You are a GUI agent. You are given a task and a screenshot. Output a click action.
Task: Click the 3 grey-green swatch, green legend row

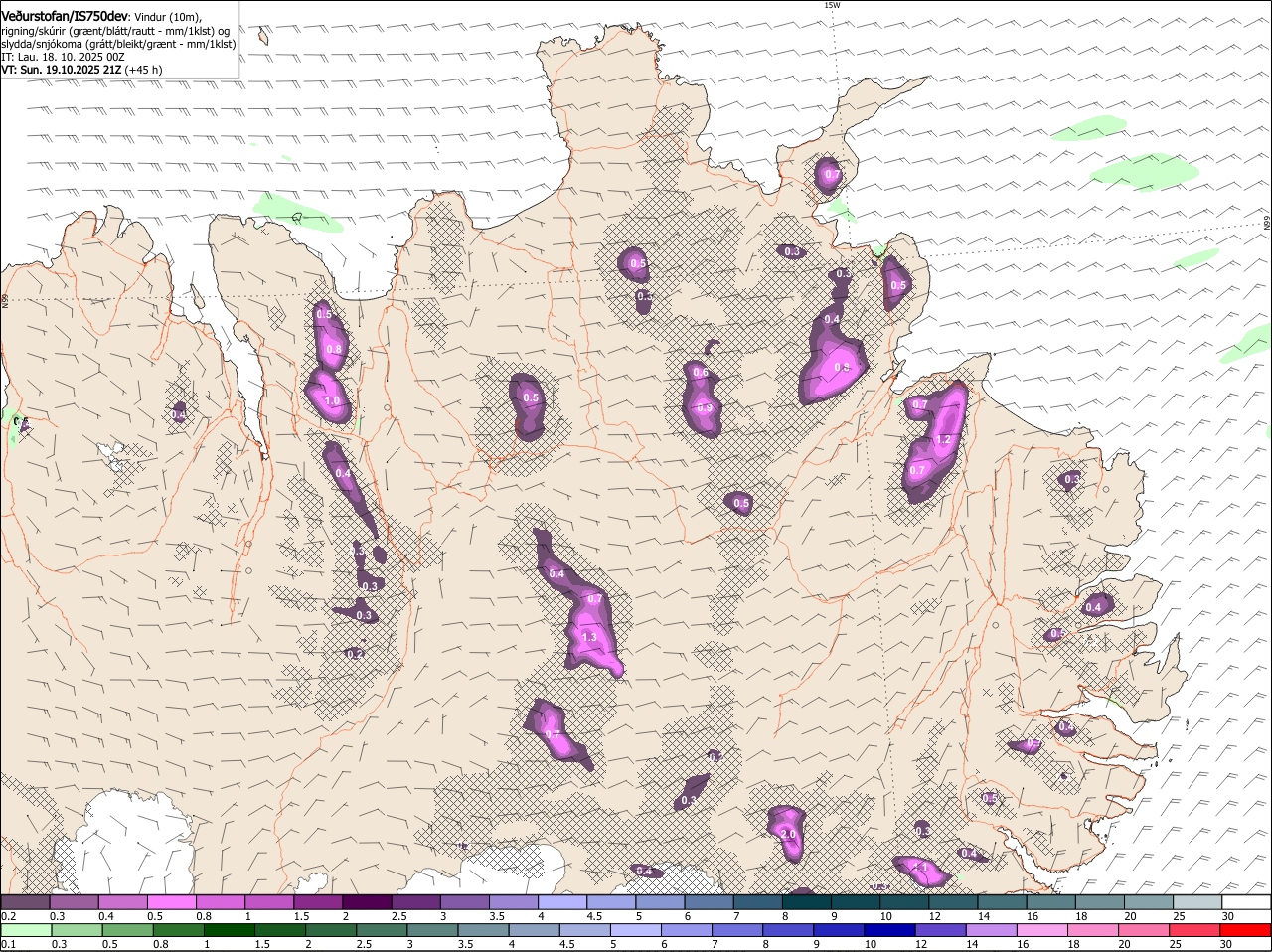pos(432,931)
